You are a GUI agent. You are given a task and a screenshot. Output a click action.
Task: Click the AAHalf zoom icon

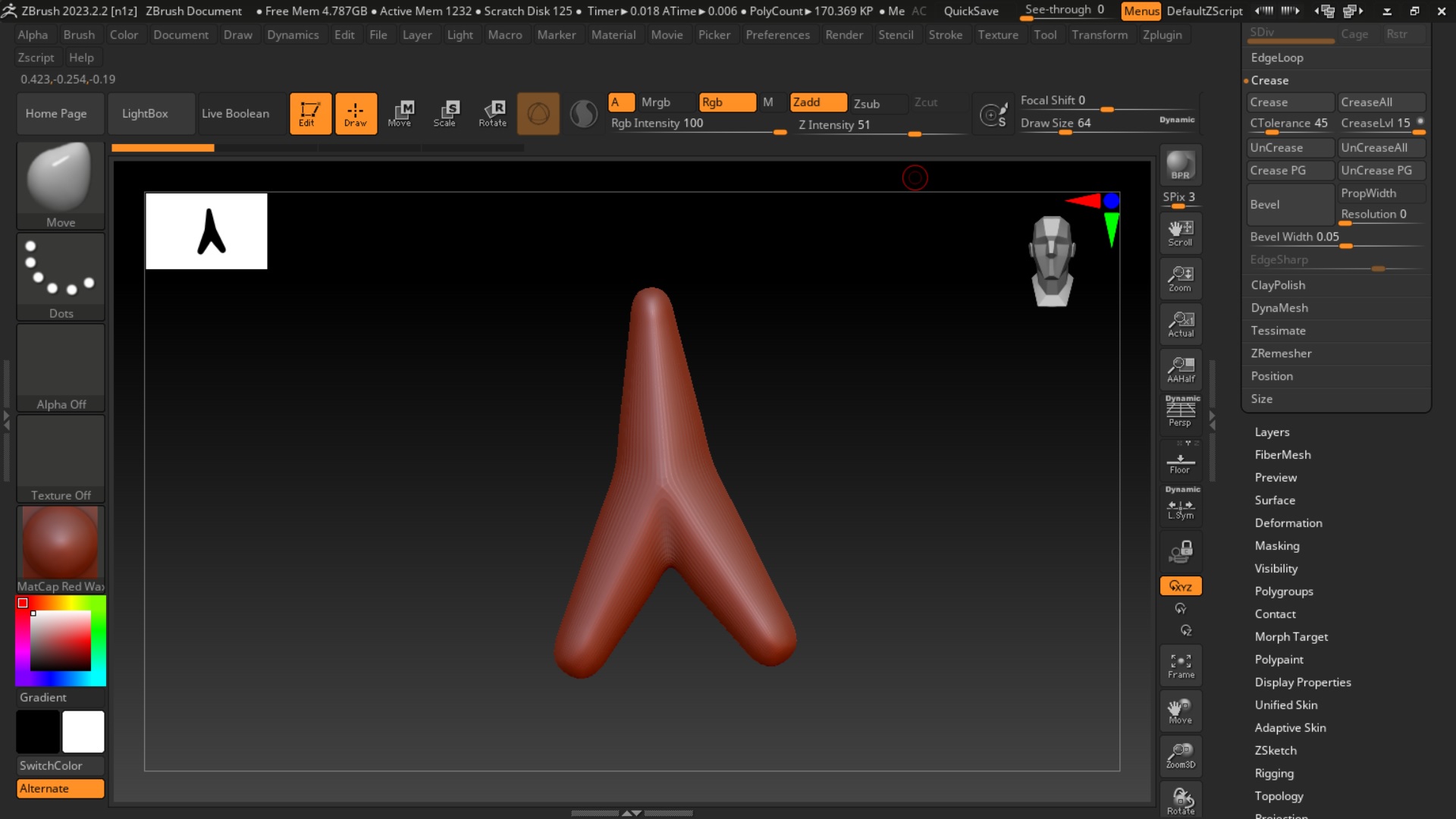1180,369
